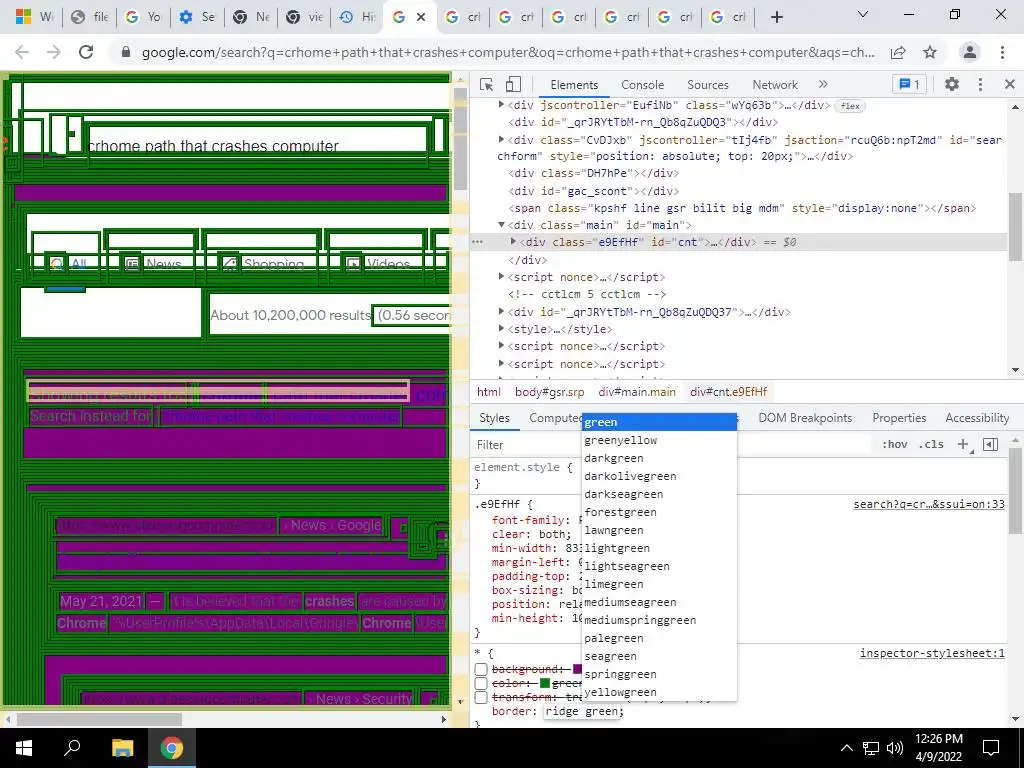This screenshot has width=1024, height=768.
Task: Expand the div ending in QDQ37
Action: 501,312
